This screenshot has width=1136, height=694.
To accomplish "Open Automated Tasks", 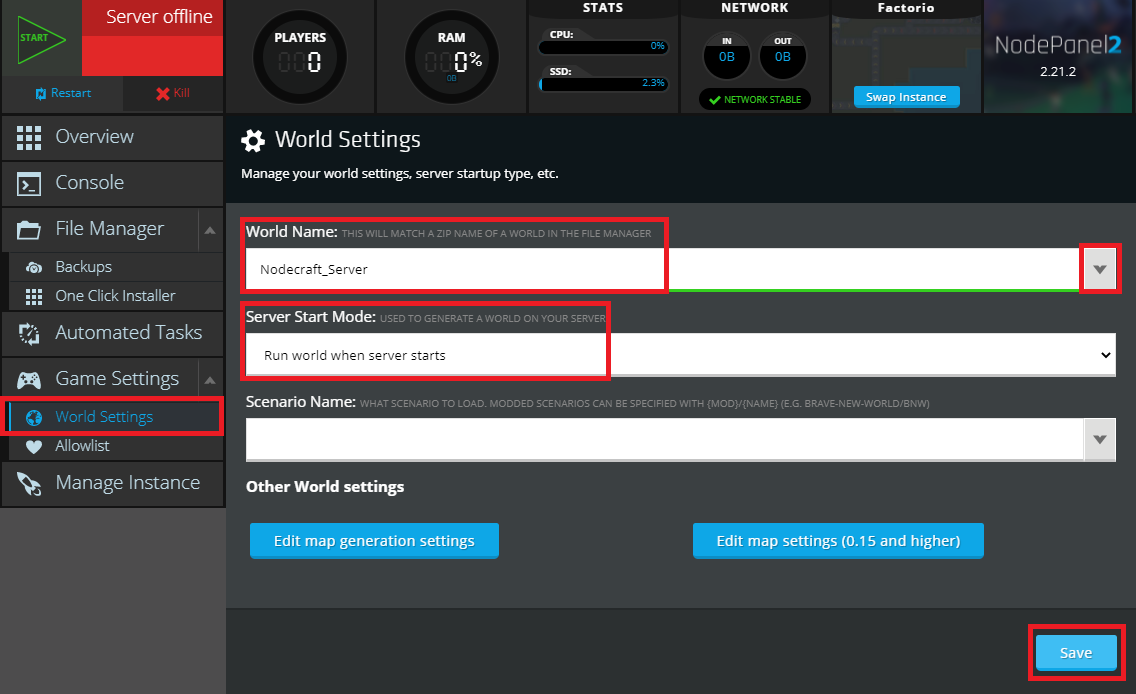I will 112,333.
